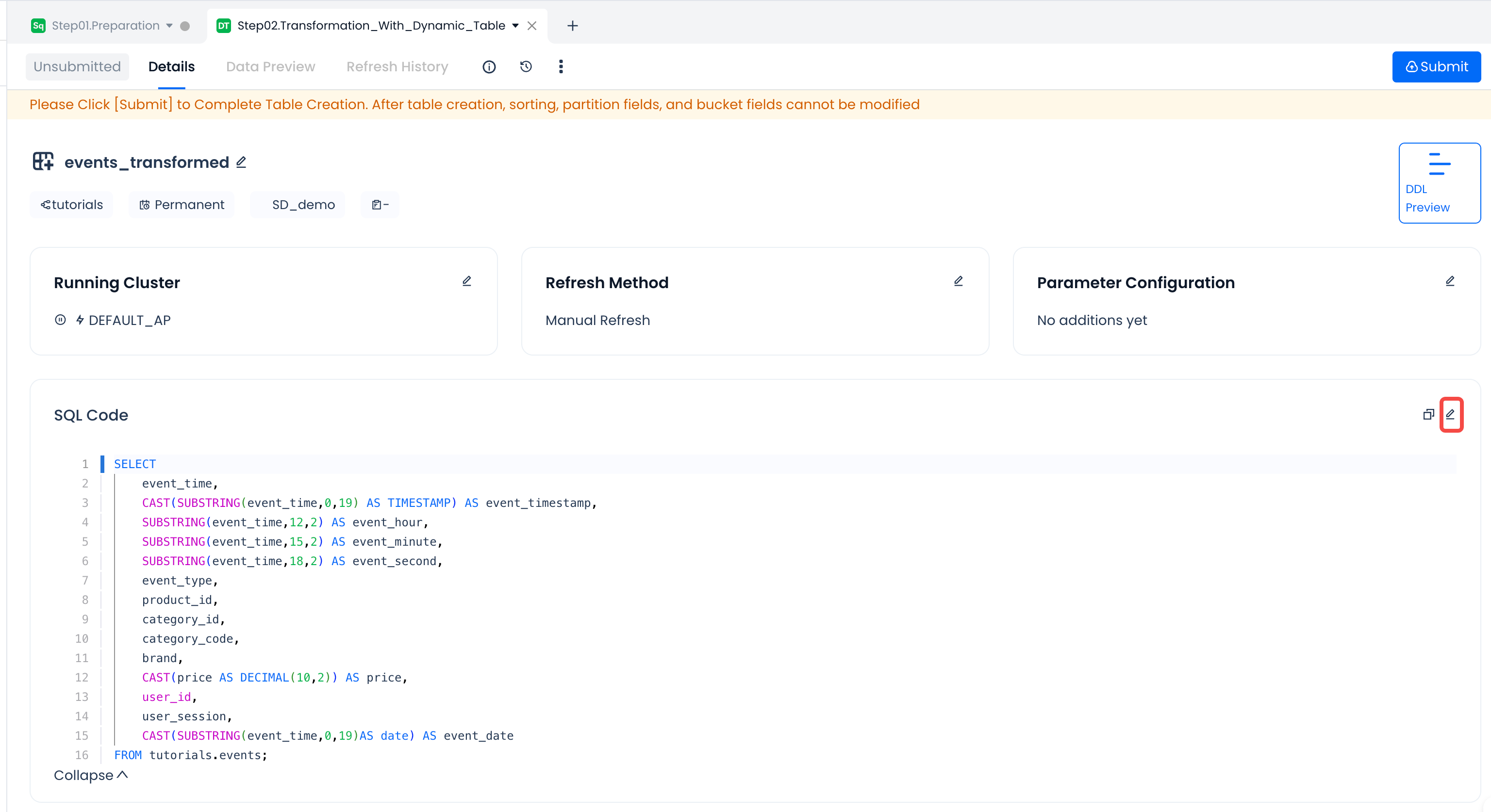Add a new tab with plus icon
This screenshot has width=1491, height=812.
572,26
